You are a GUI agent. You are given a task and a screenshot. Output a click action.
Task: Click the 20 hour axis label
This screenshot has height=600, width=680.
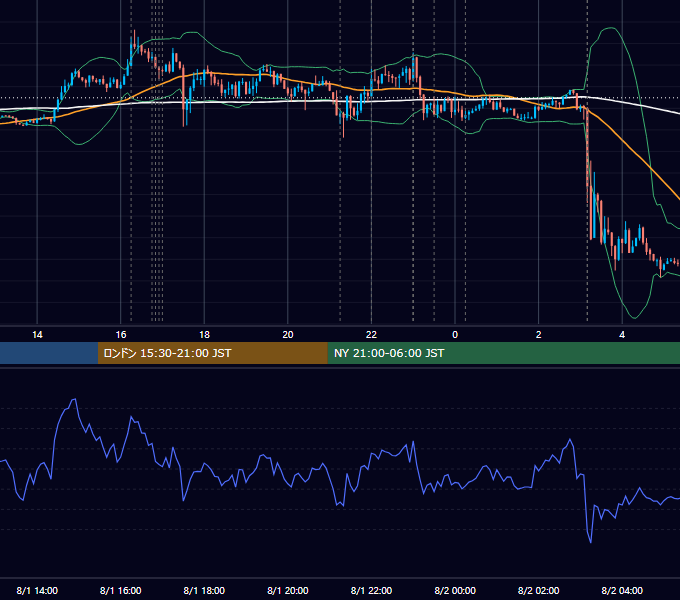coord(288,335)
